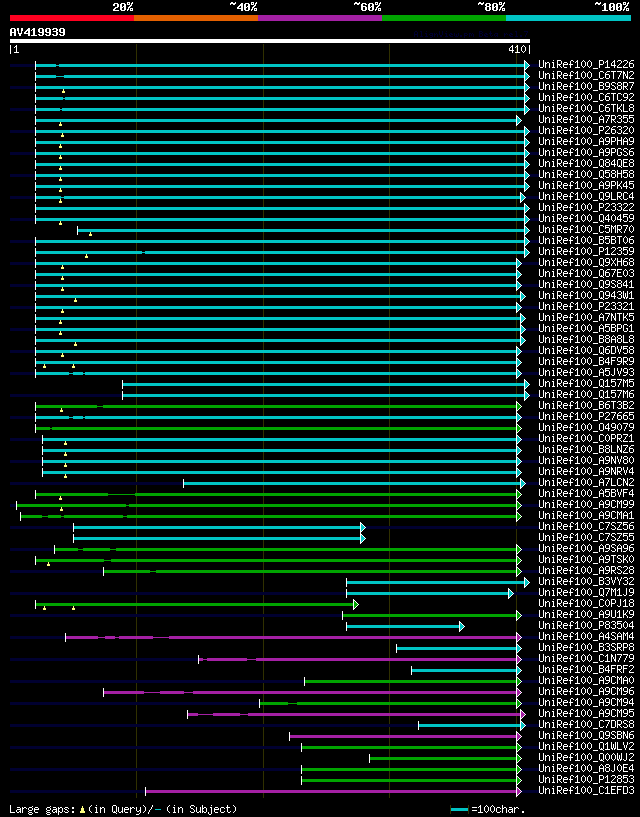This screenshot has width=640, height=817.
Task: Click the end position label 410
Action: click(x=518, y=49)
